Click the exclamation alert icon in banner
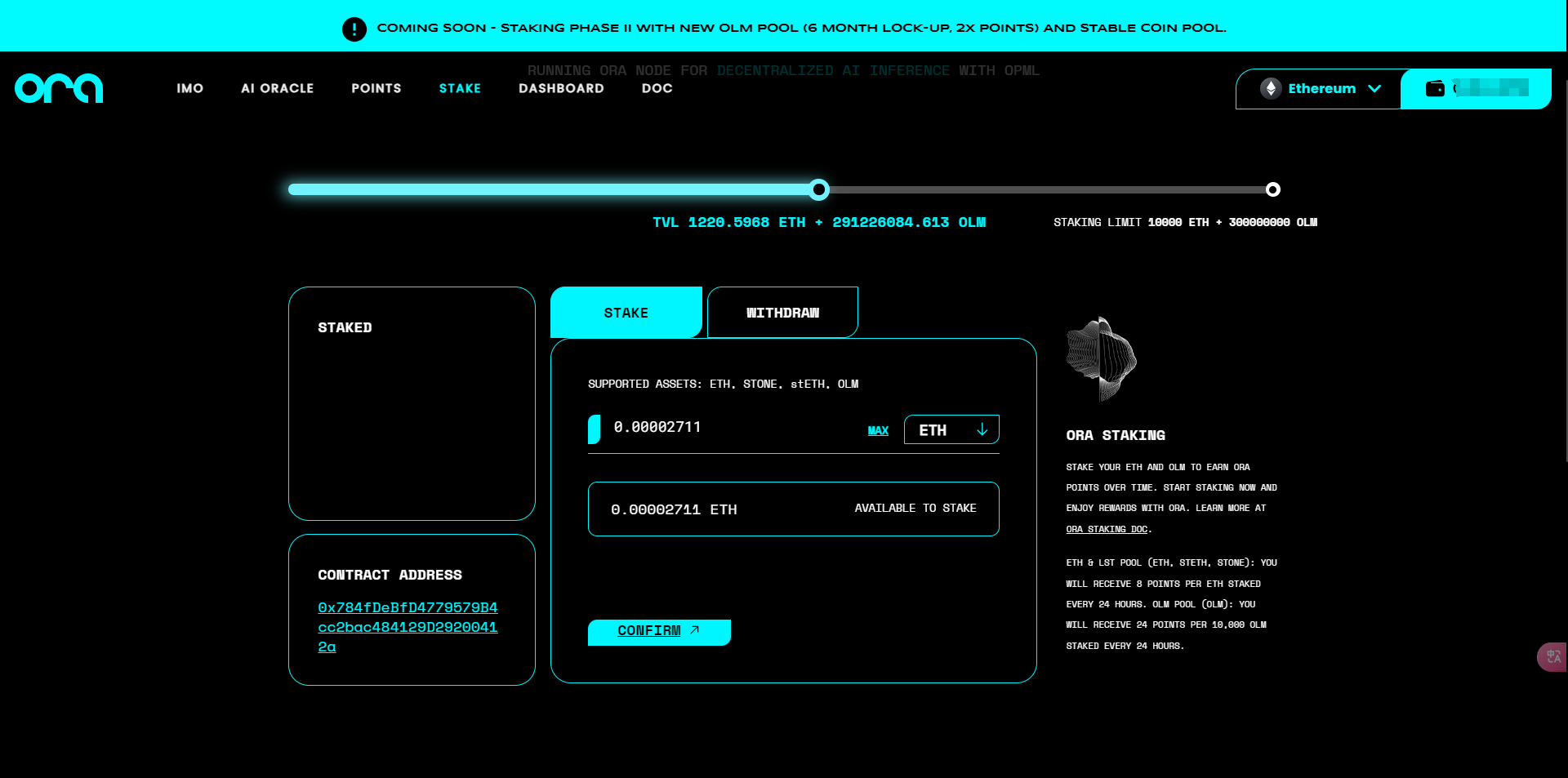1568x778 pixels. [354, 29]
